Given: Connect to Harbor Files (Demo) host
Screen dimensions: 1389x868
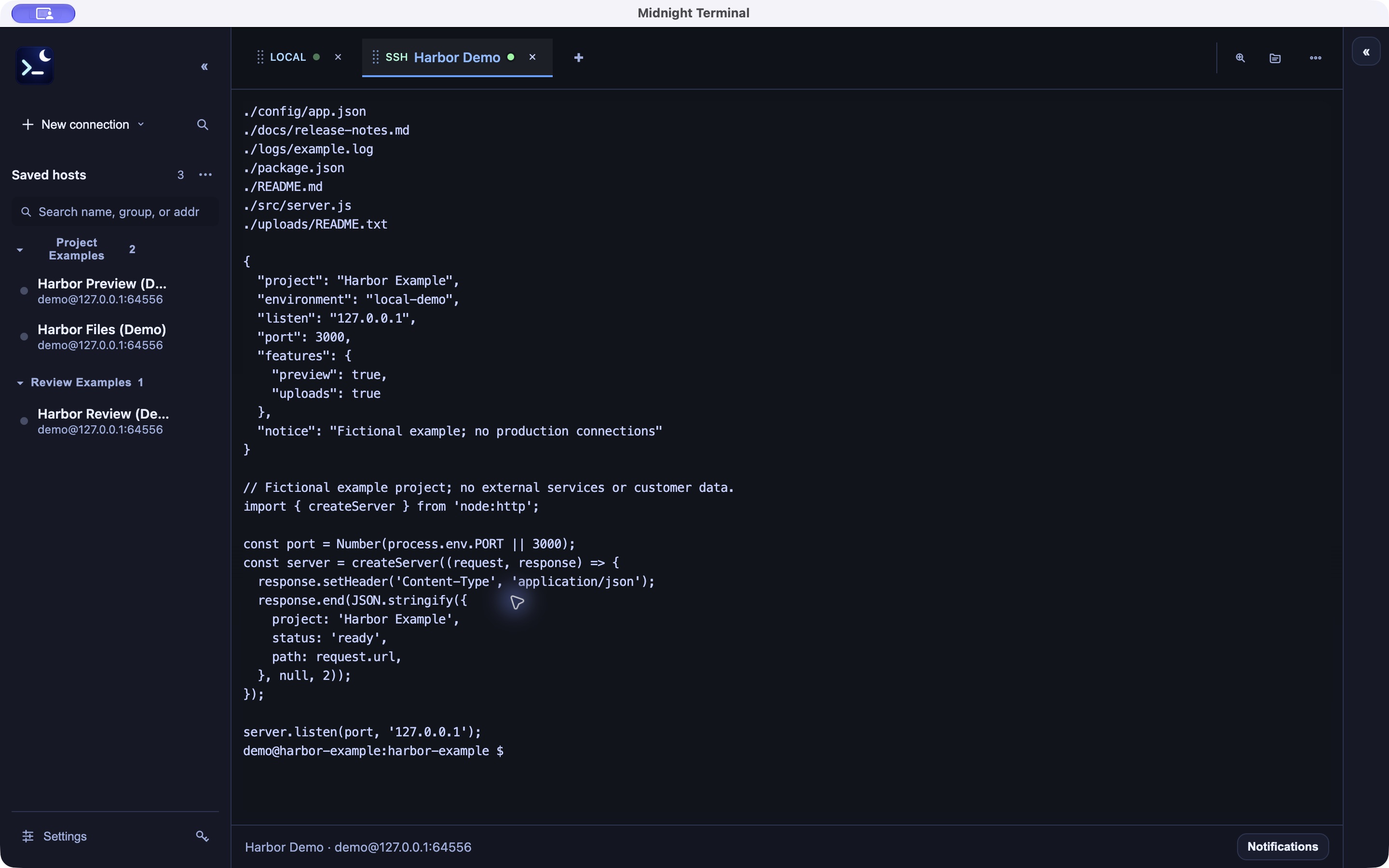Looking at the screenshot, I should 102,337.
